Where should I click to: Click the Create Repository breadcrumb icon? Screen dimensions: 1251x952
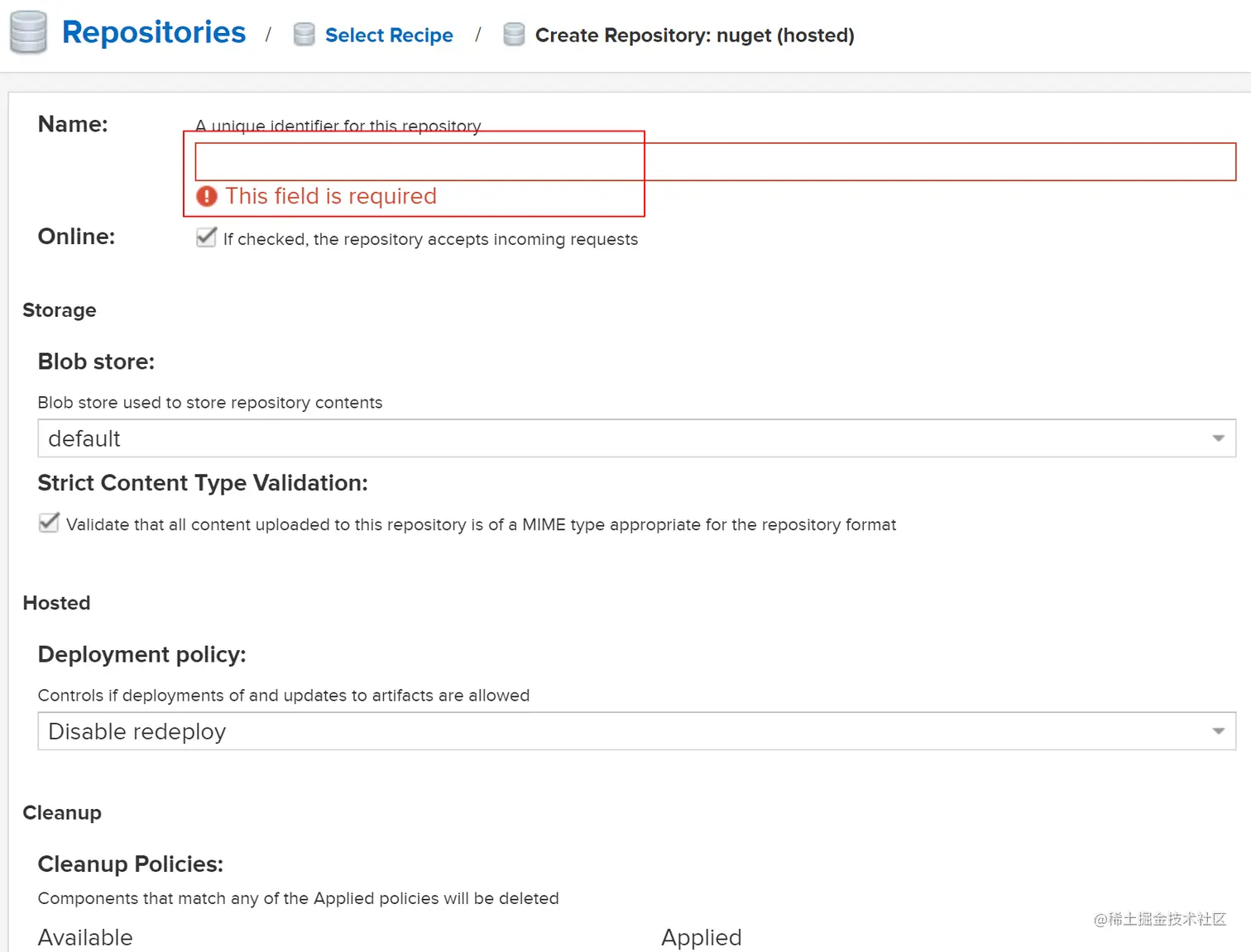[x=514, y=35]
